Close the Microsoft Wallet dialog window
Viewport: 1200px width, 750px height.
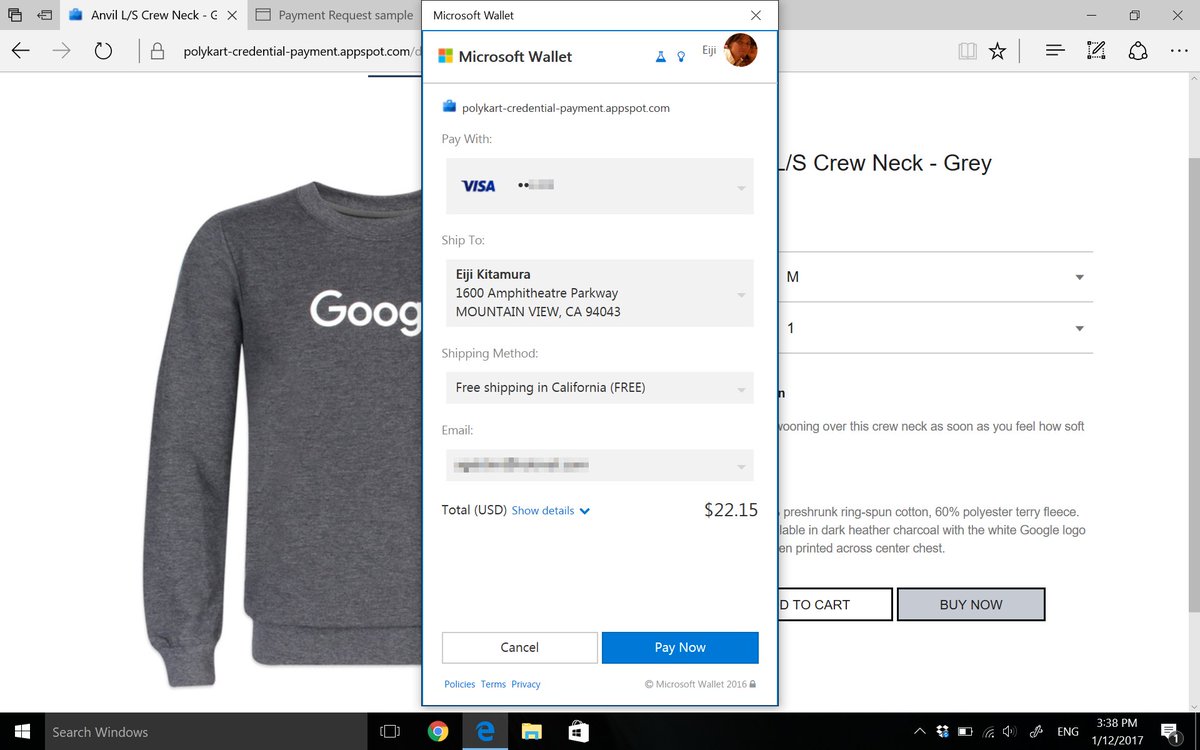[756, 15]
